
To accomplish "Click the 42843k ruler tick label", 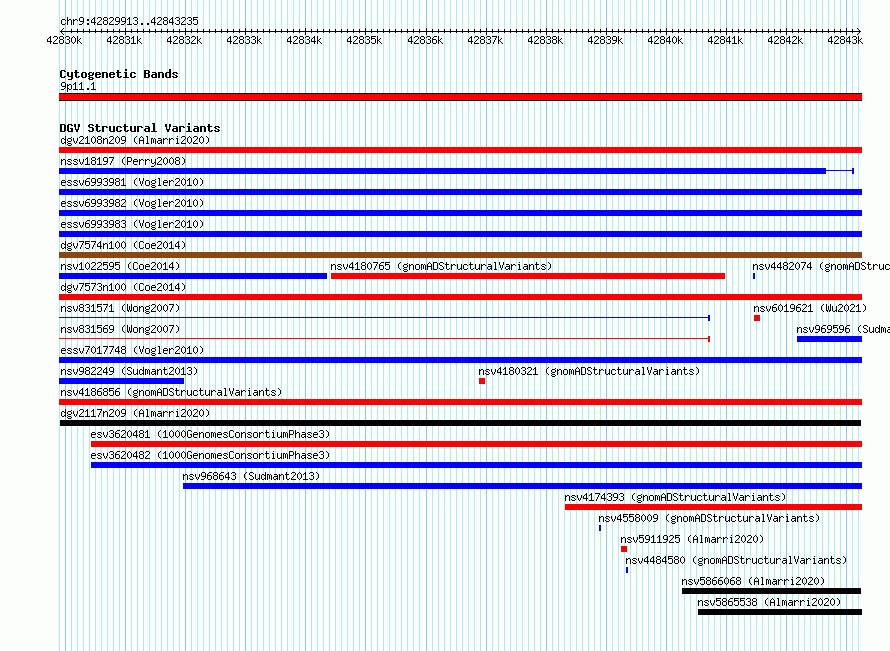I will 845,40.
